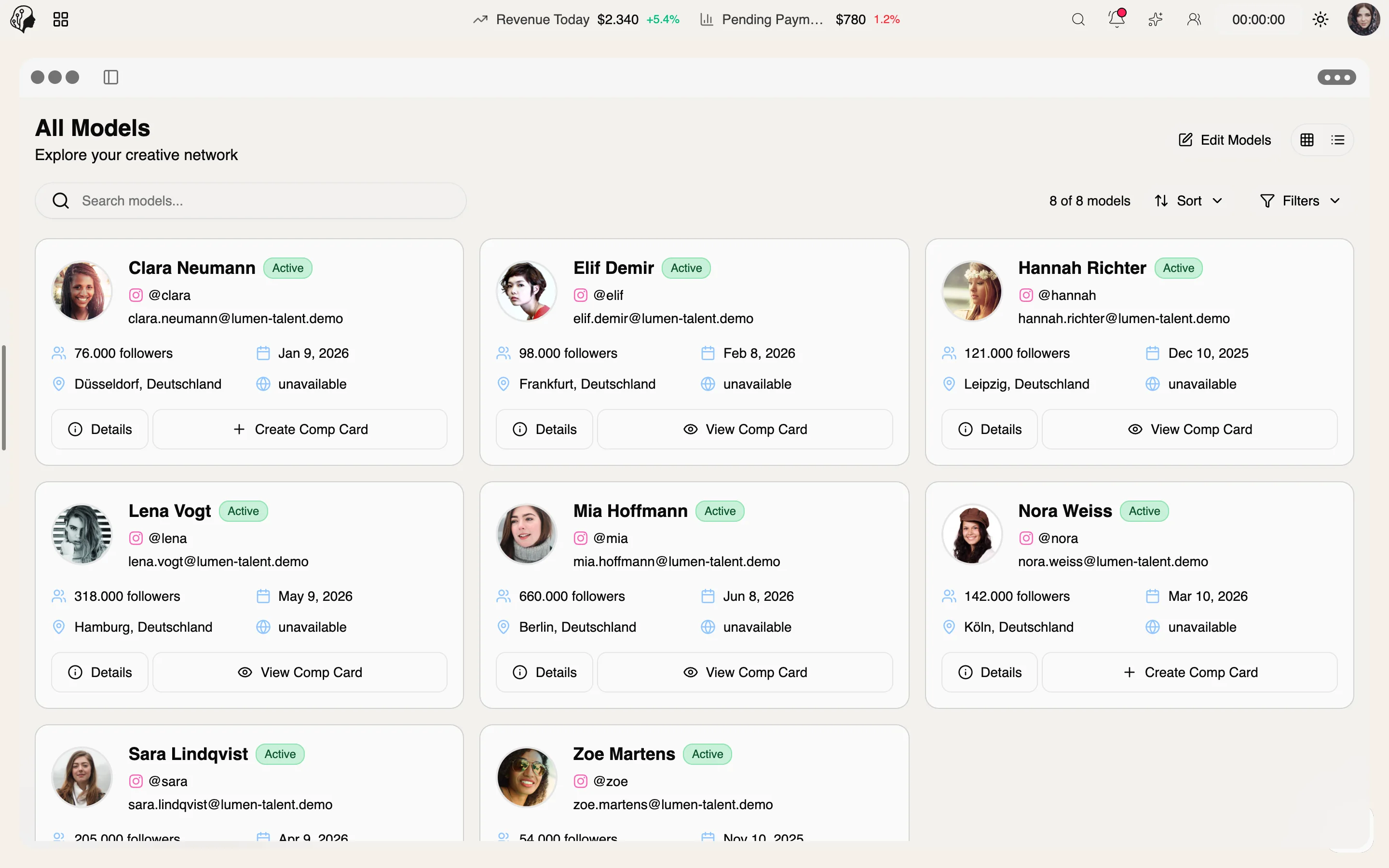1389x868 pixels.
Task: Click the globe icon on Lena Vogt's card
Action: pos(263,627)
